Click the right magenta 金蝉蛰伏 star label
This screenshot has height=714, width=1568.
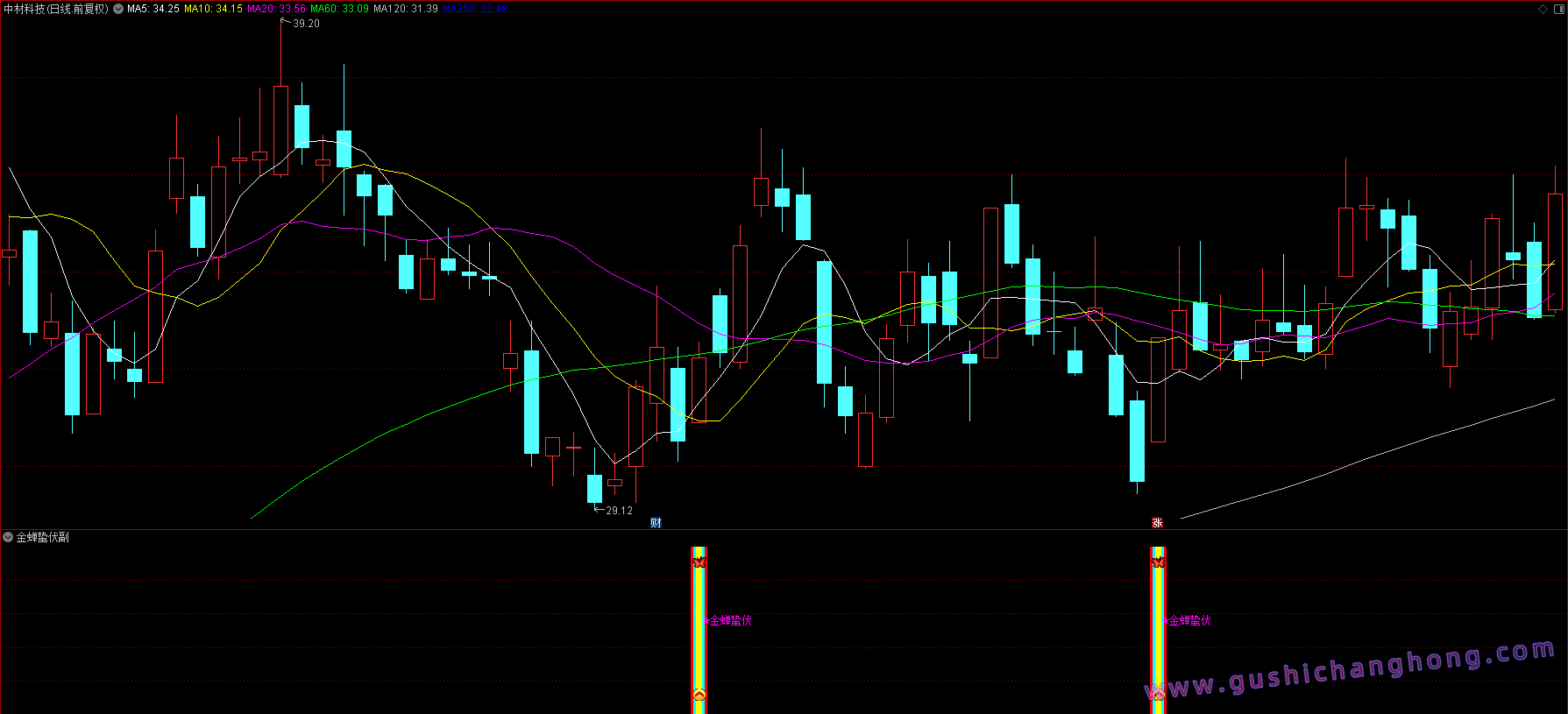tap(1188, 620)
